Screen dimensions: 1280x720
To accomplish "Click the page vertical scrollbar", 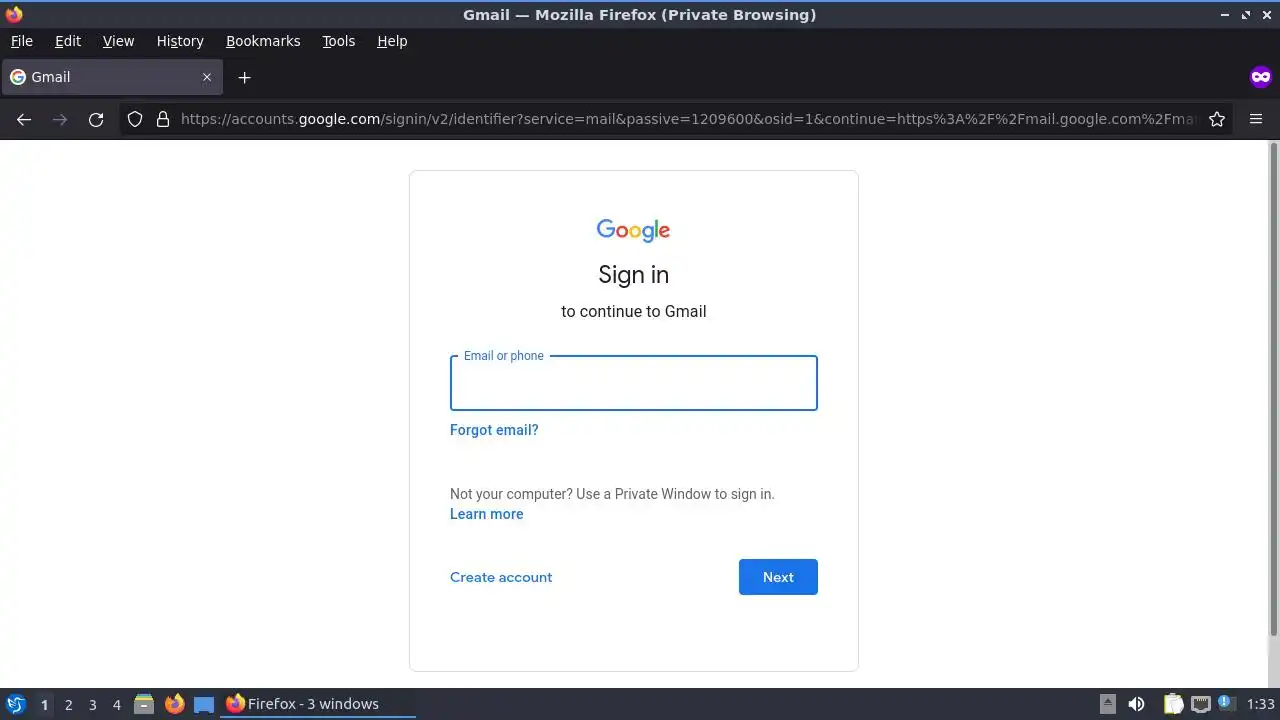I will 1273,390.
